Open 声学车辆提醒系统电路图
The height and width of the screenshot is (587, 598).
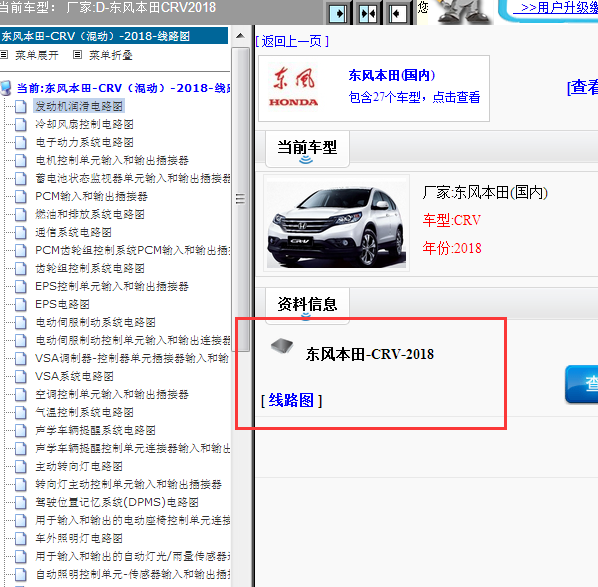pos(95,430)
